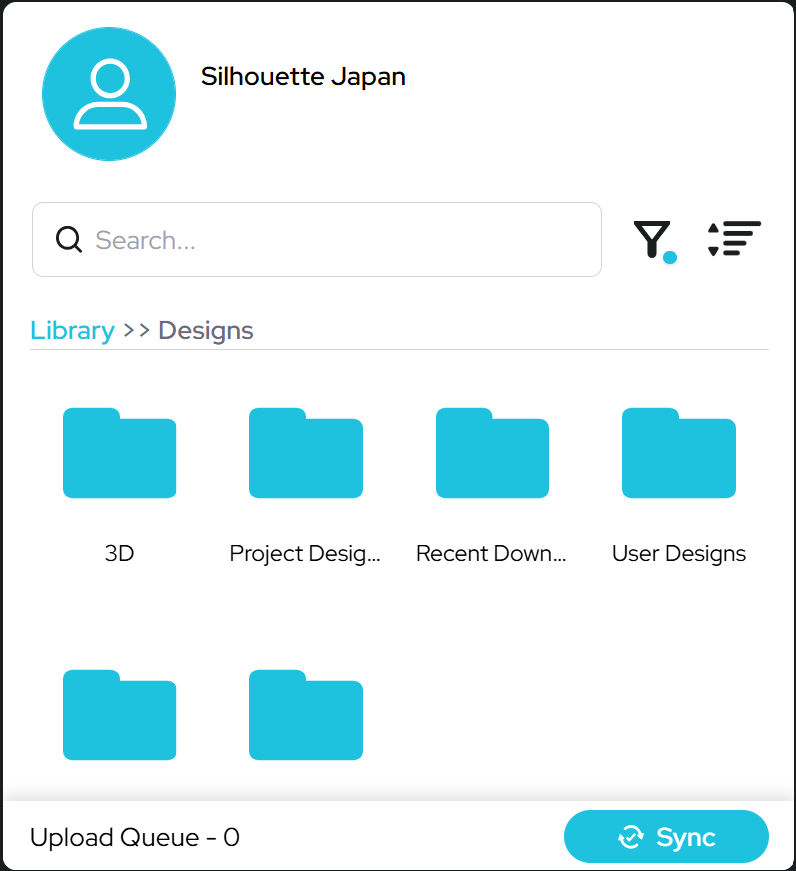Click the magnifier search icon

69,239
